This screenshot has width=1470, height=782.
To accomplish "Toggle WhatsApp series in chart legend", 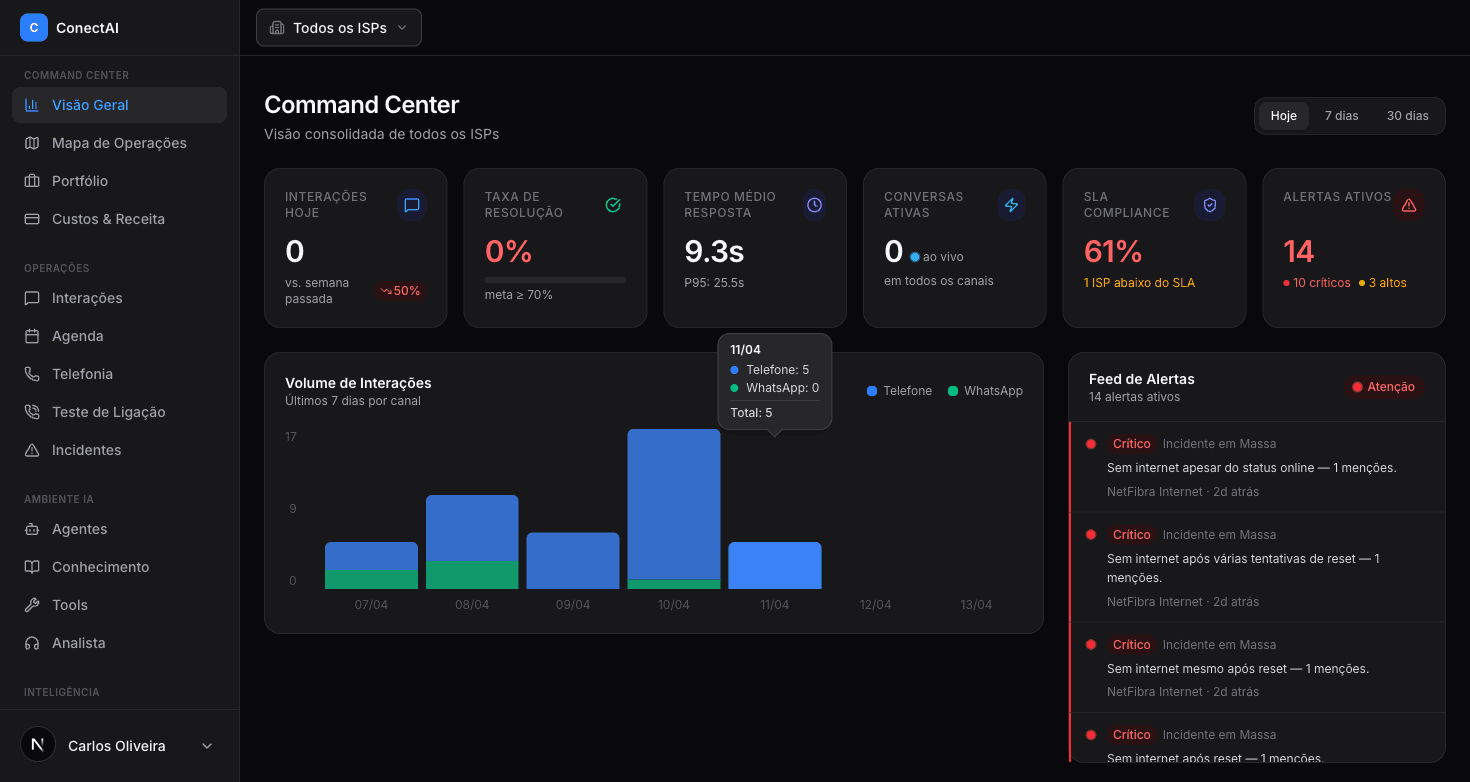I will pyautogui.click(x=985, y=391).
